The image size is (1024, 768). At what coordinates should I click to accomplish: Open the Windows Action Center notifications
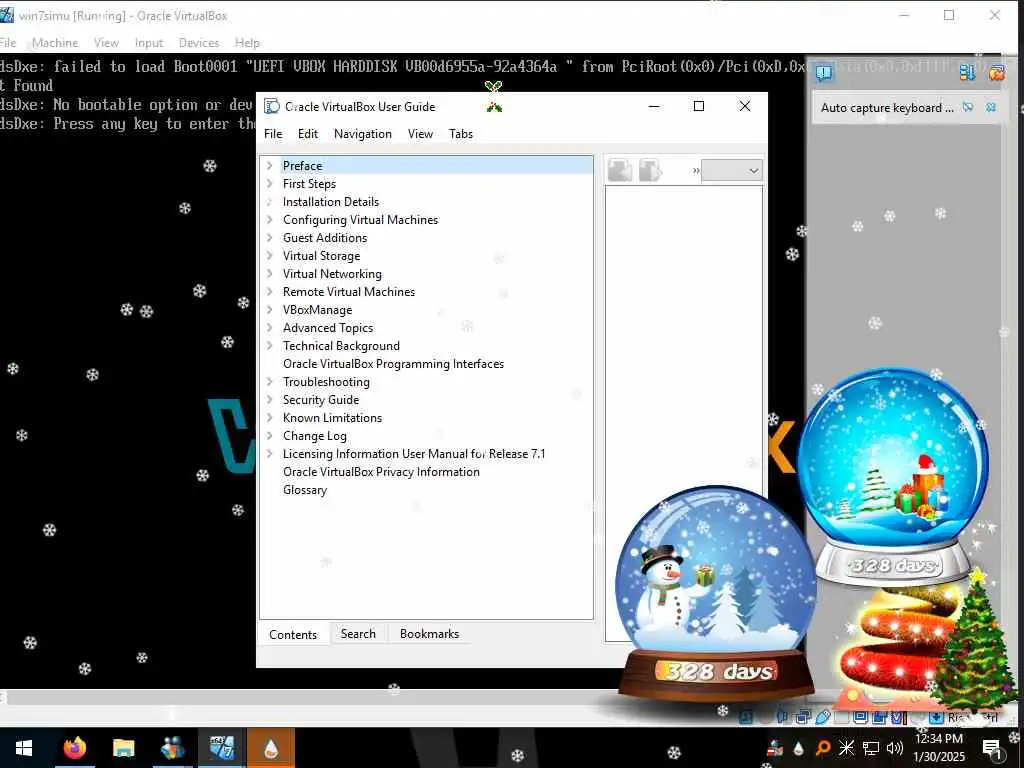pyautogui.click(x=992, y=749)
